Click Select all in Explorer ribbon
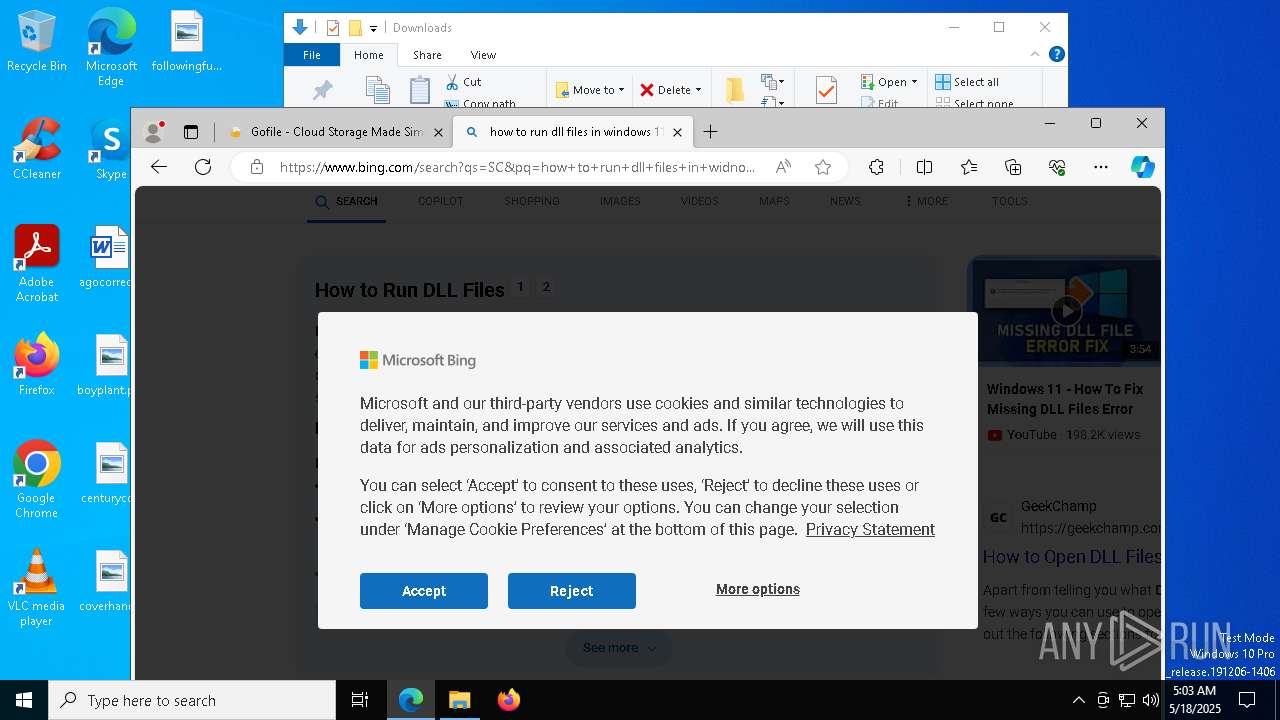Viewport: 1280px width, 720px height. (x=967, y=82)
